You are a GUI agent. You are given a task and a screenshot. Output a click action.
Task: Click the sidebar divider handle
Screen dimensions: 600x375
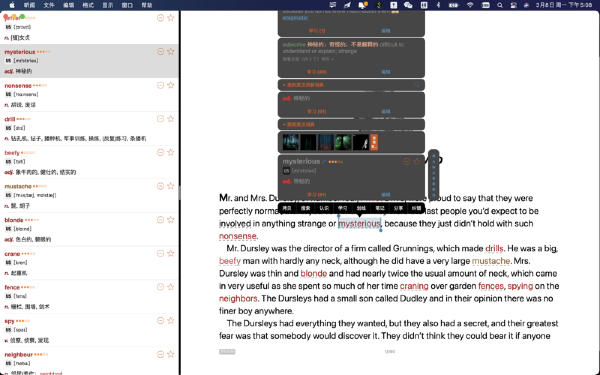coord(179,192)
